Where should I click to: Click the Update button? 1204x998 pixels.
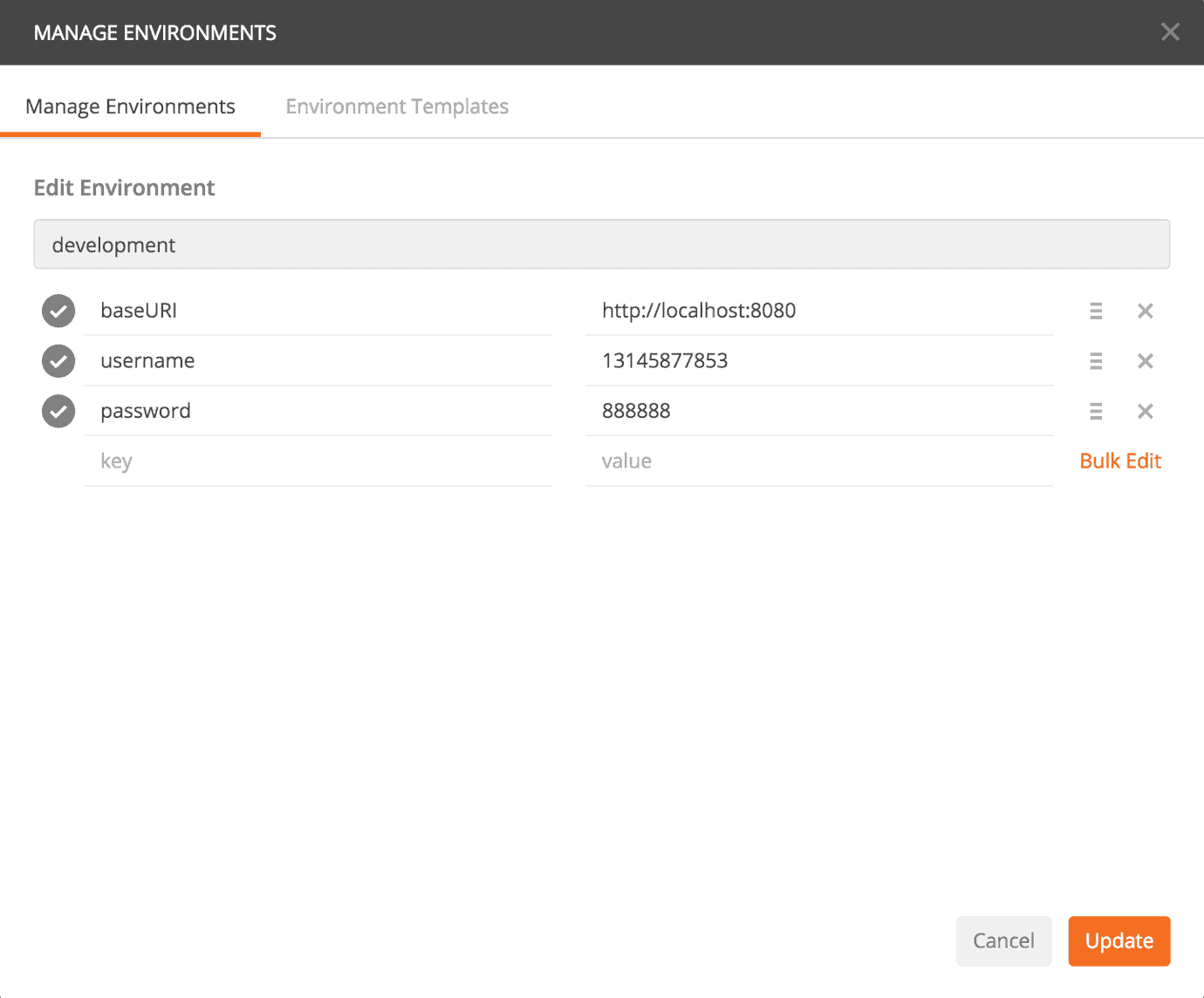tap(1118, 940)
